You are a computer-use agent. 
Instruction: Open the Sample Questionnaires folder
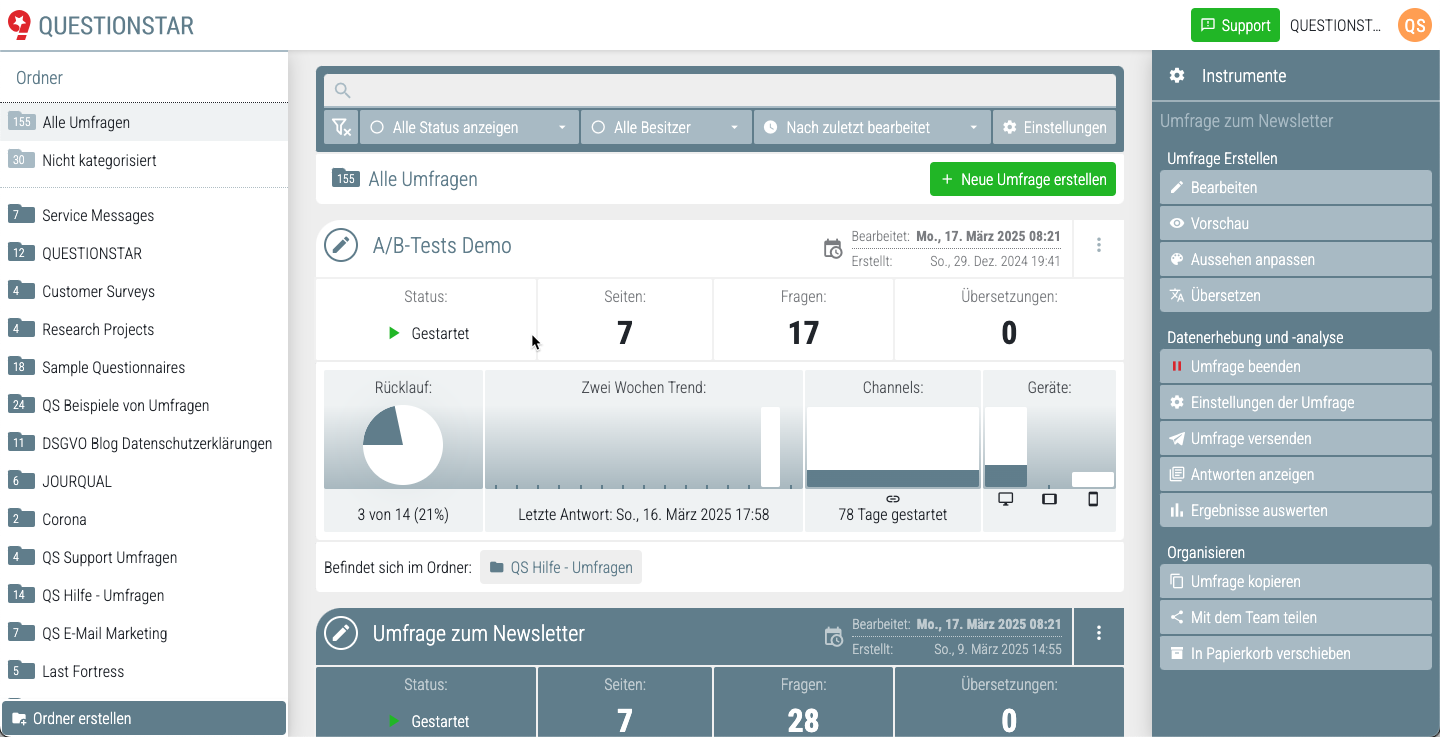144,367
